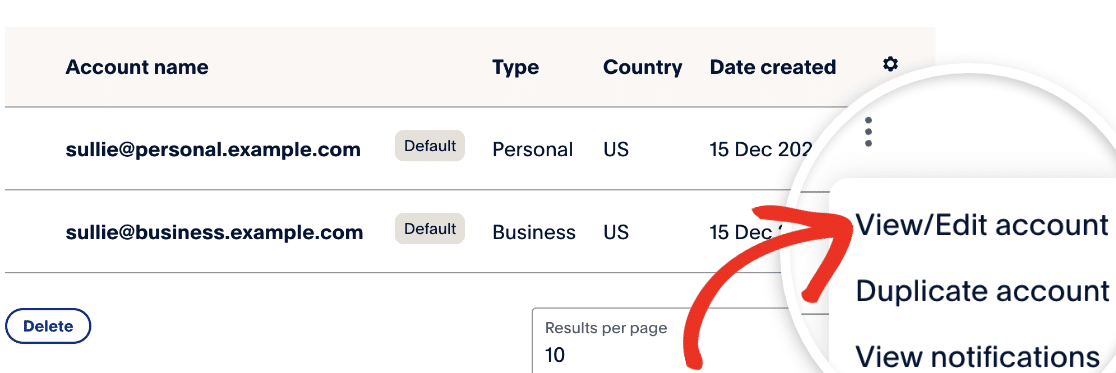1116x373 pixels.
Task: Open the three-dot menu for personal account
Action: coord(868,132)
